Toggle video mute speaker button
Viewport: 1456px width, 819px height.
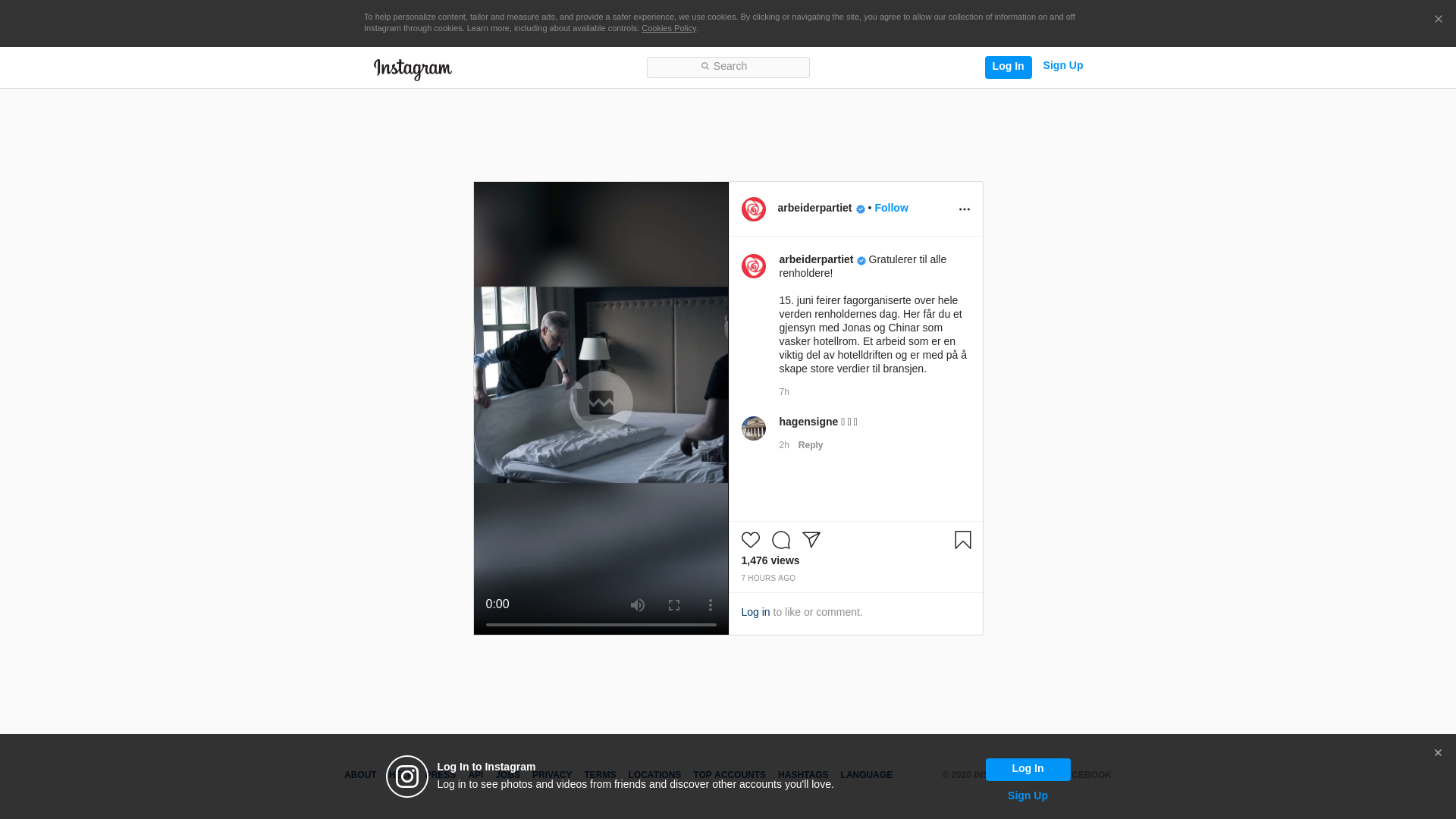pyautogui.click(x=637, y=605)
